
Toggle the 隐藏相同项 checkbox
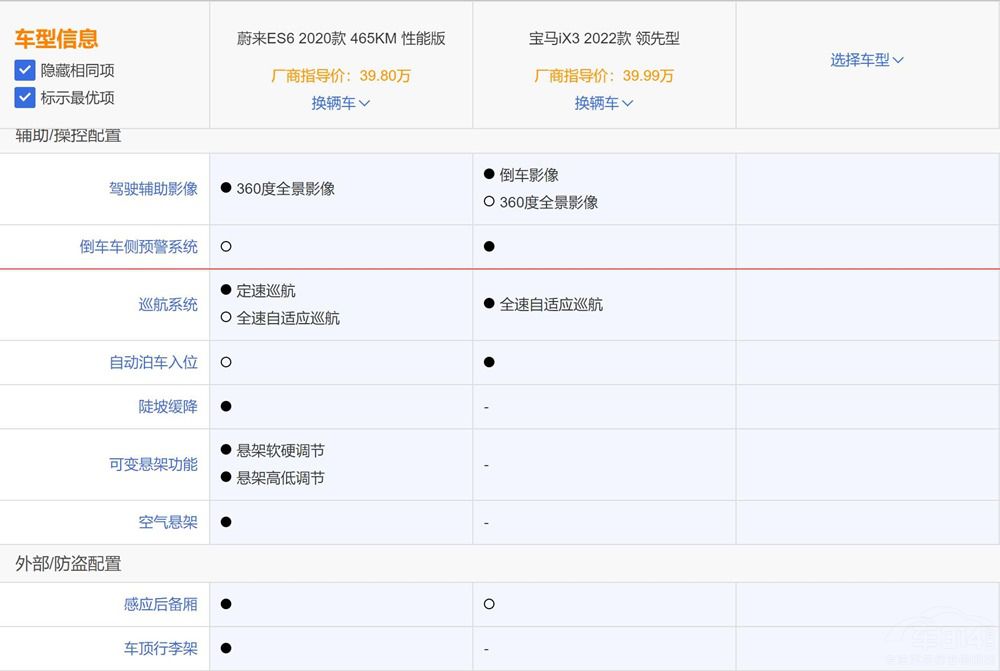tap(25, 71)
